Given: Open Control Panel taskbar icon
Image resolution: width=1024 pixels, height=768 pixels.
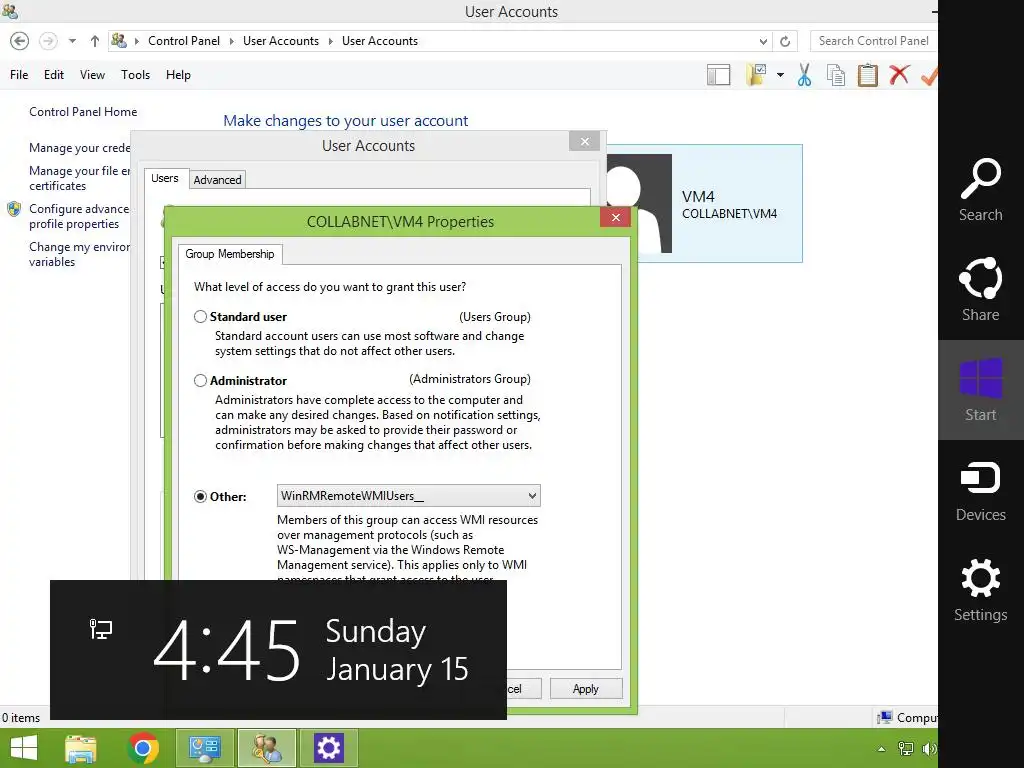Looking at the screenshot, I should [204, 748].
